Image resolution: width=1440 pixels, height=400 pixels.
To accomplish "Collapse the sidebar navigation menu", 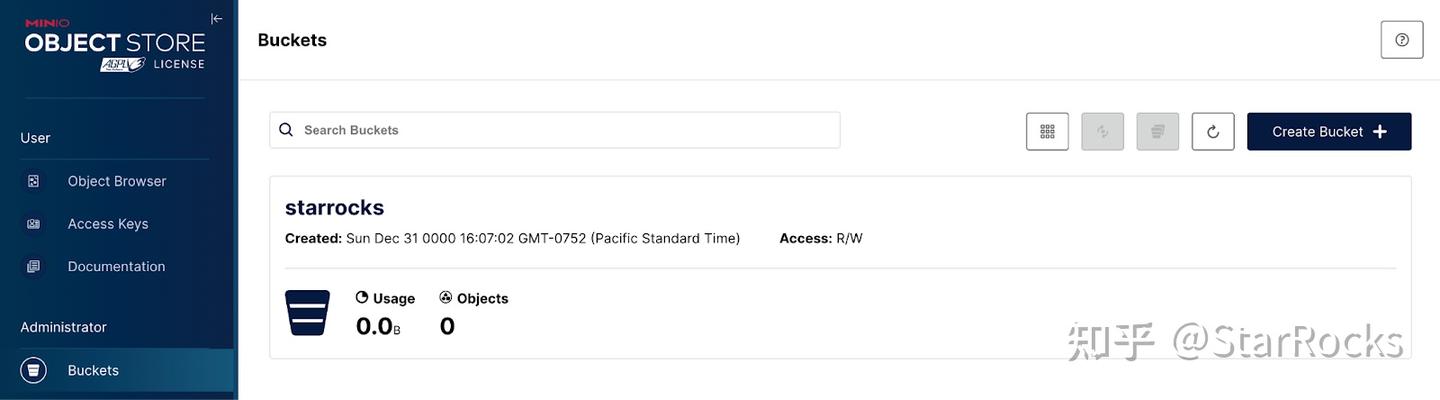I will [216, 19].
